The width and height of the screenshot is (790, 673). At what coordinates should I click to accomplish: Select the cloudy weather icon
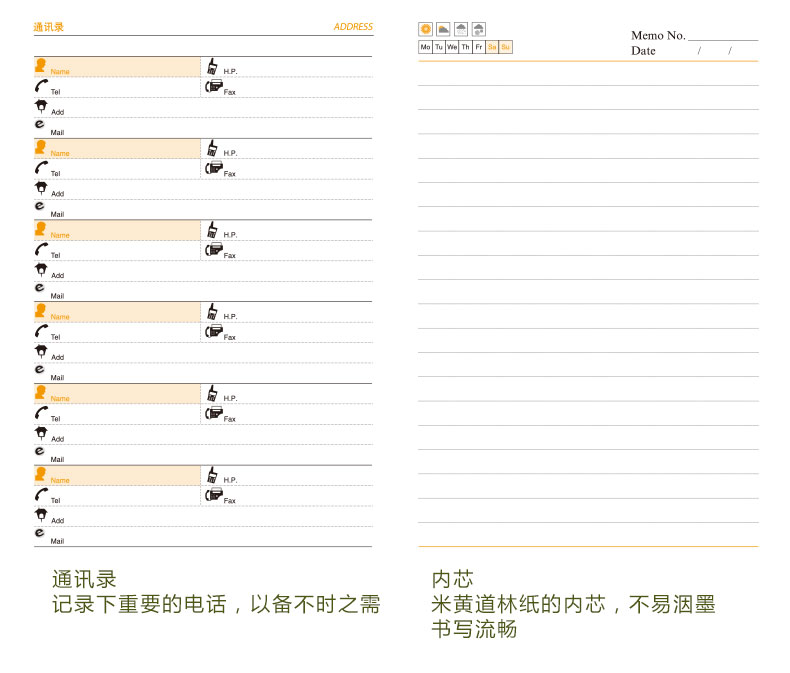click(443, 29)
